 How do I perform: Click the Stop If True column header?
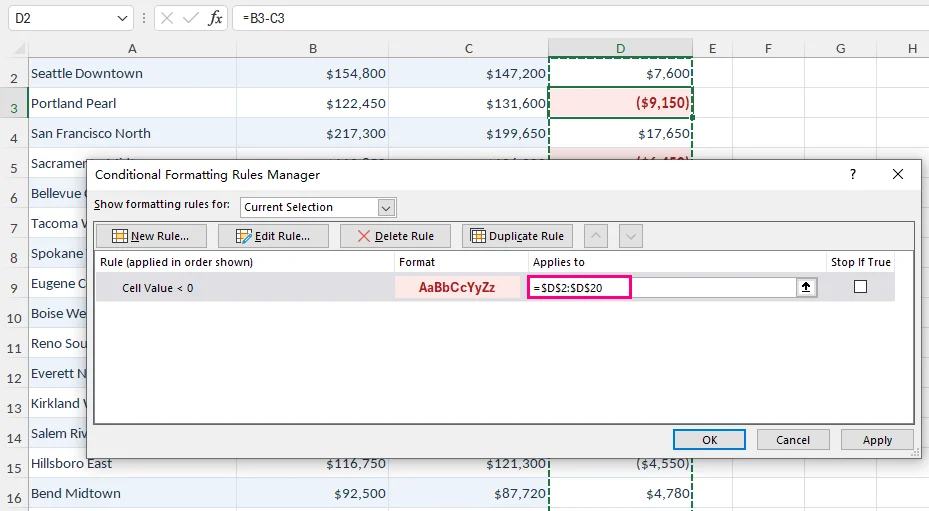coord(861,262)
